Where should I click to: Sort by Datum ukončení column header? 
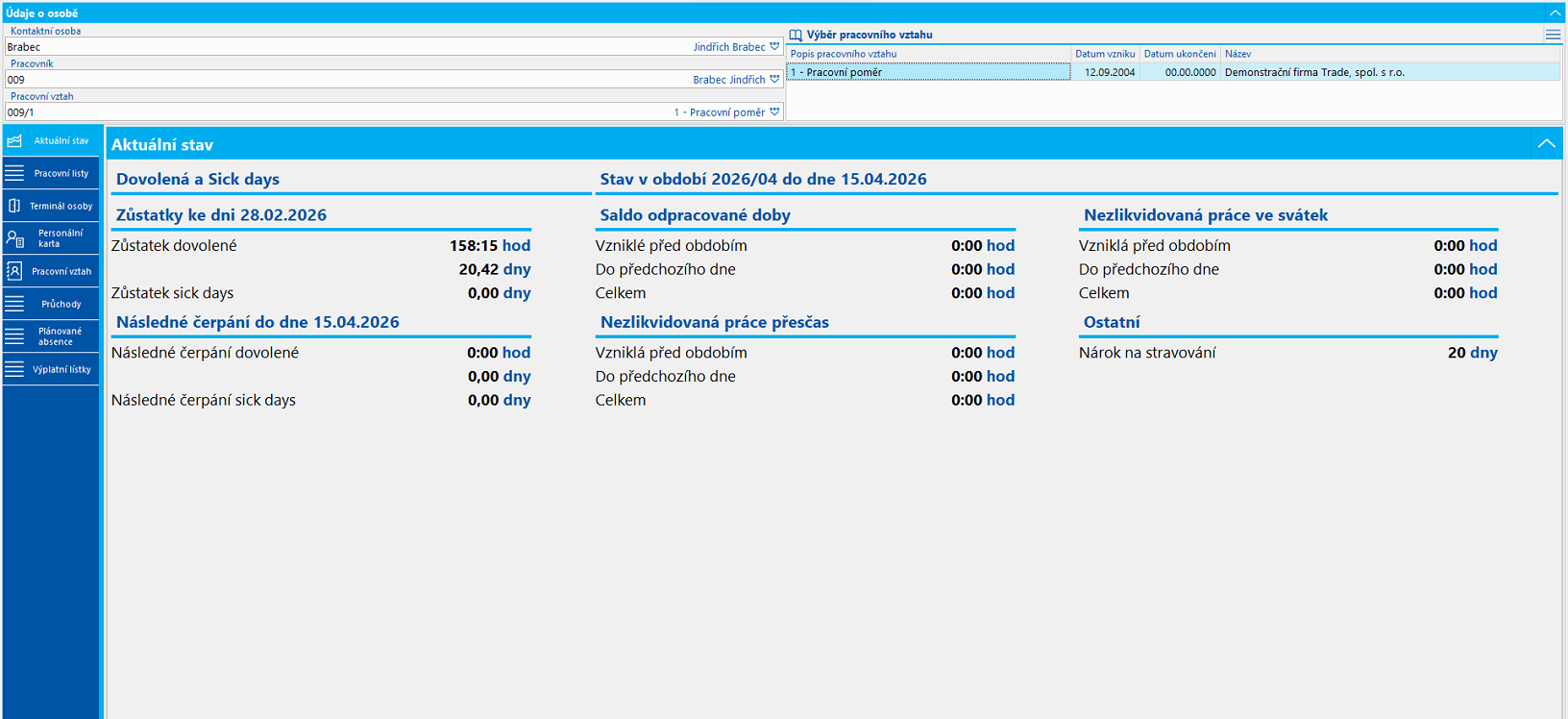click(1180, 54)
